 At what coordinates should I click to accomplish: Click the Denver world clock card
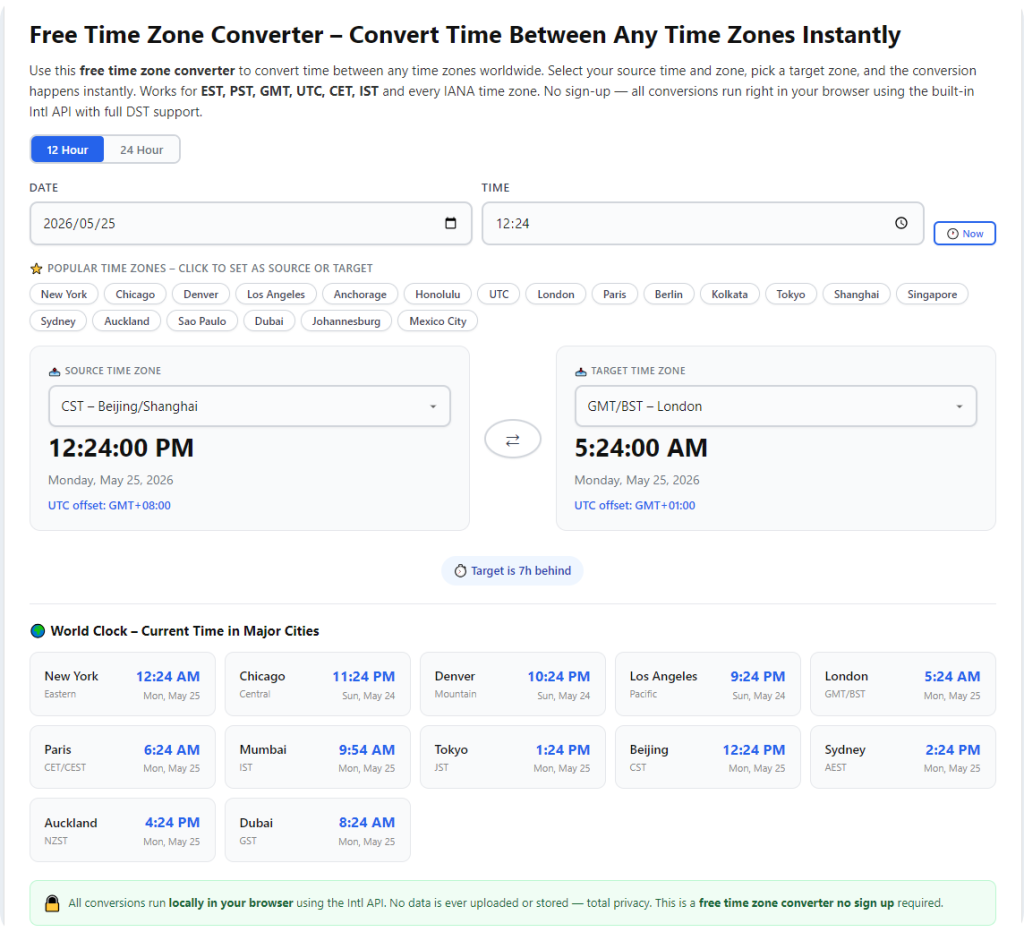[513, 684]
